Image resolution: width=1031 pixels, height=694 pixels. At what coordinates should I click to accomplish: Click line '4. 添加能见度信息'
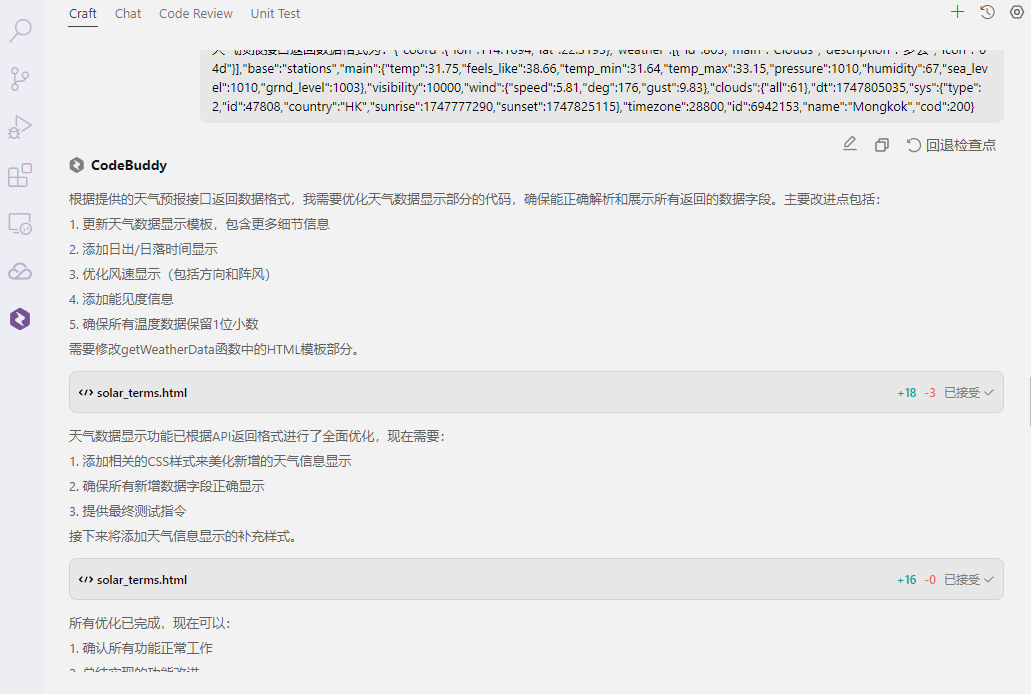pos(121,299)
